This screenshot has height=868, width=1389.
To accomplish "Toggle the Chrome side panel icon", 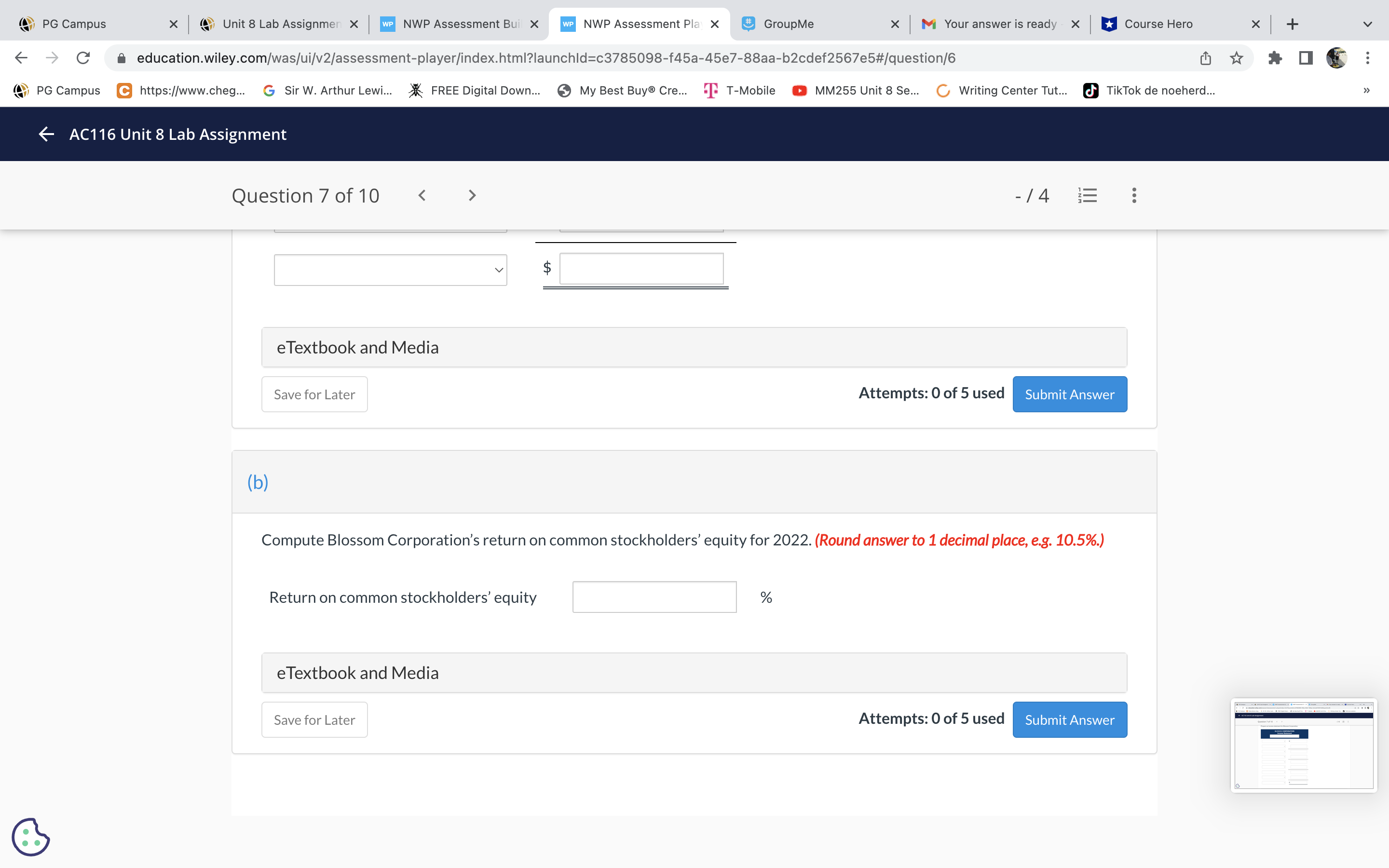I will [1306, 58].
